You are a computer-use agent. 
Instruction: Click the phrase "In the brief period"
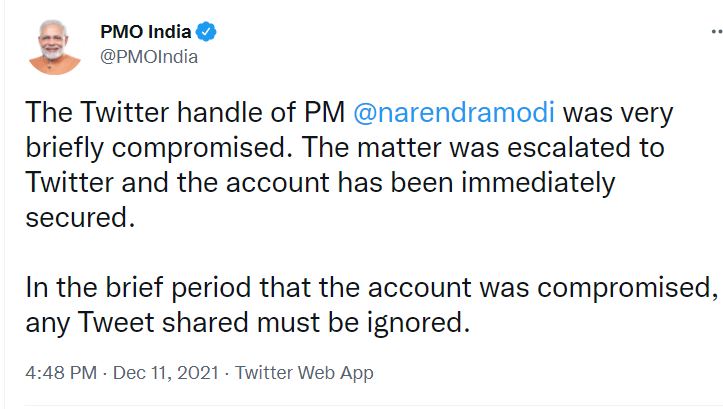point(135,288)
